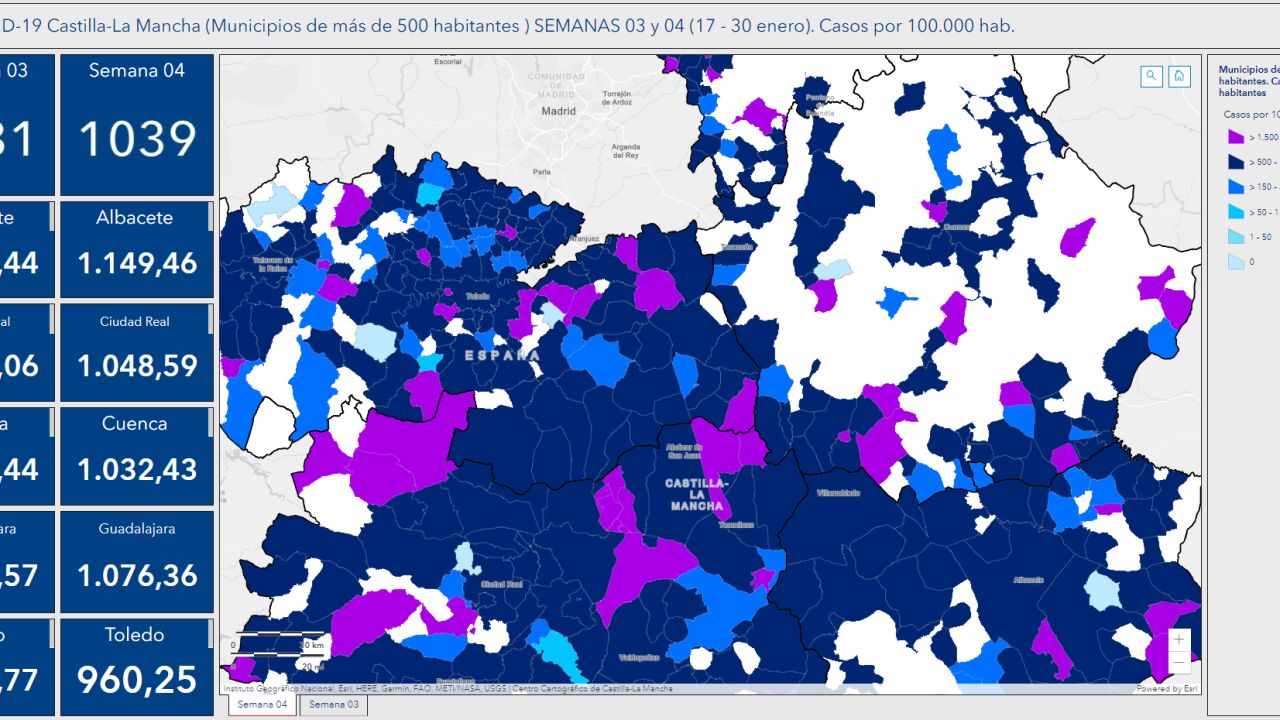The height and width of the screenshot is (720, 1280).
Task: Click the purple >1.500 legend swatch
Action: pos(1236,137)
